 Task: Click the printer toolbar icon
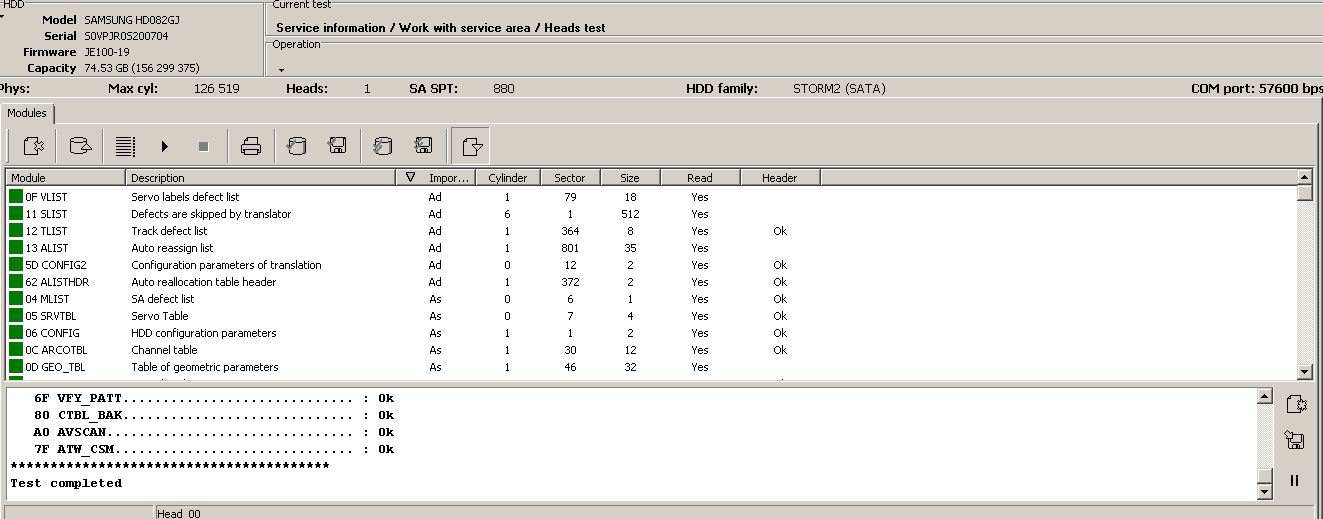click(x=251, y=147)
